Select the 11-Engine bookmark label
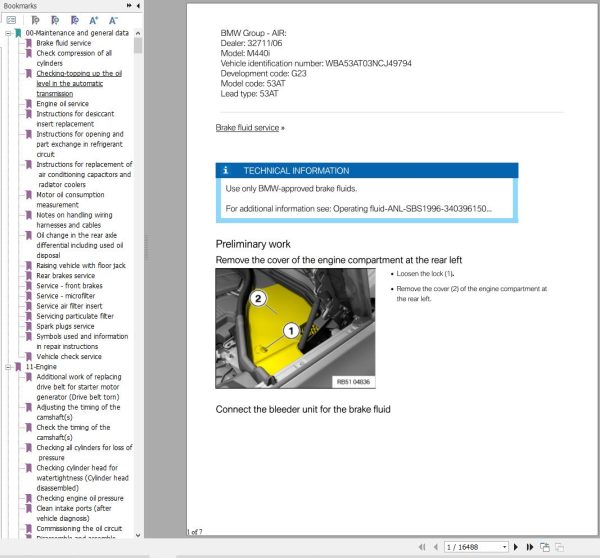 (41, 367)
